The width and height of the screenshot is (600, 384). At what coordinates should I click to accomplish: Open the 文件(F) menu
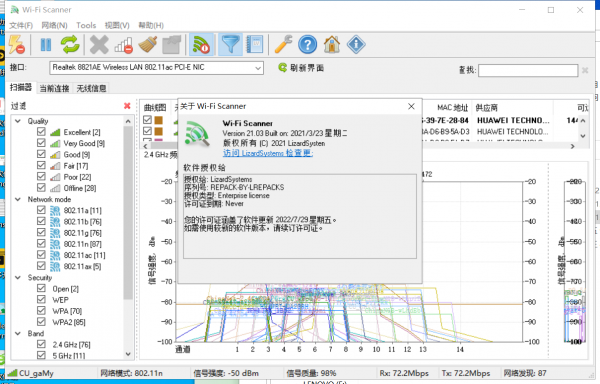pos(21,25)
